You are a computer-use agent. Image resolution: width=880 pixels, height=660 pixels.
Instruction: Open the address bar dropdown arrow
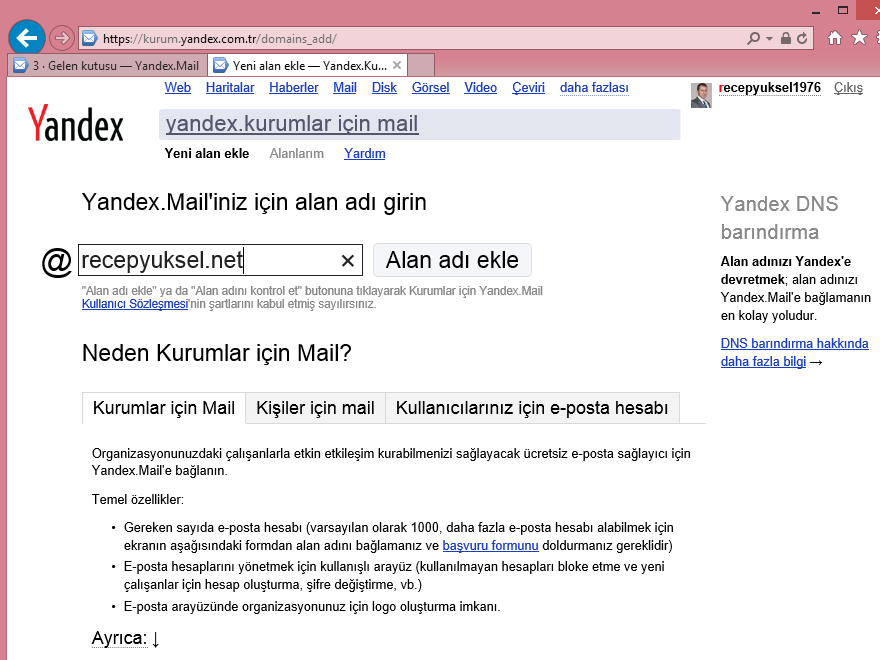769,38
